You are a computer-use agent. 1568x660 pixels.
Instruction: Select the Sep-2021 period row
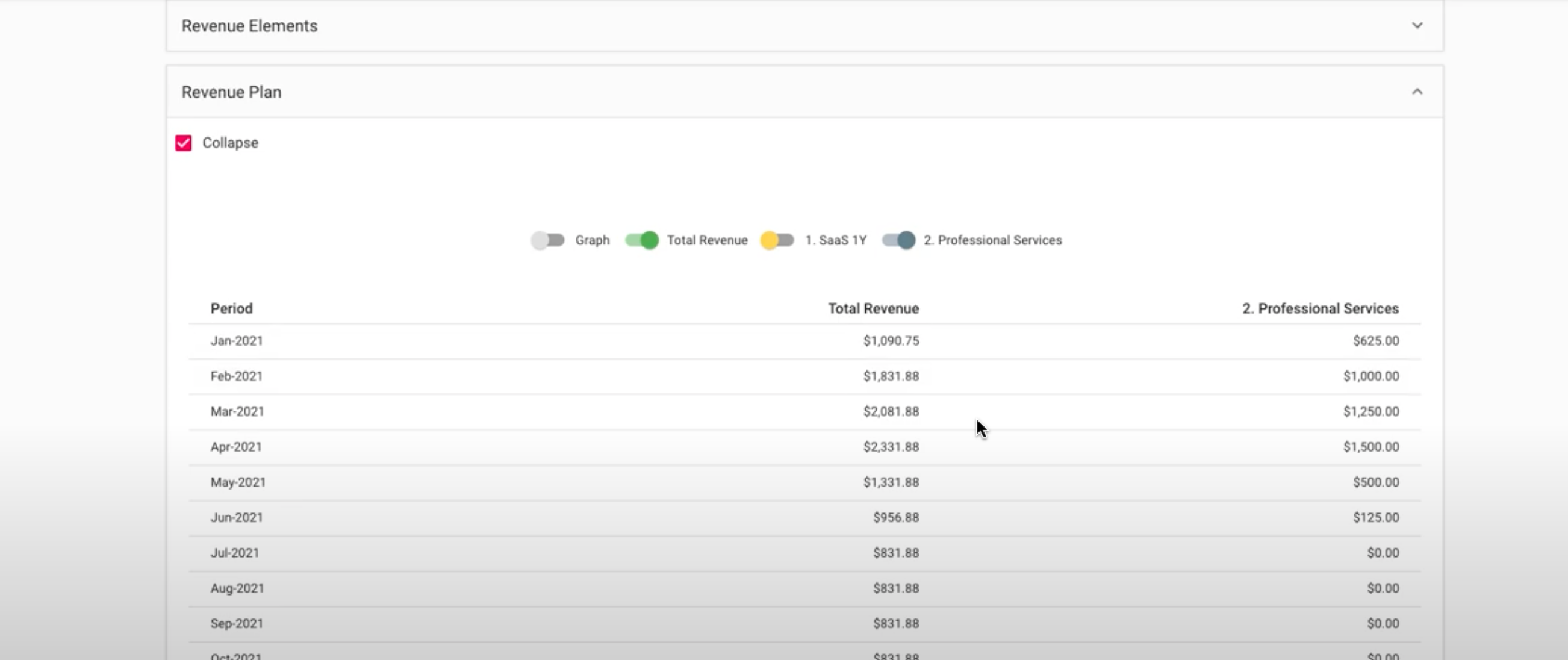pyautogui.click(x=237, y=623)
